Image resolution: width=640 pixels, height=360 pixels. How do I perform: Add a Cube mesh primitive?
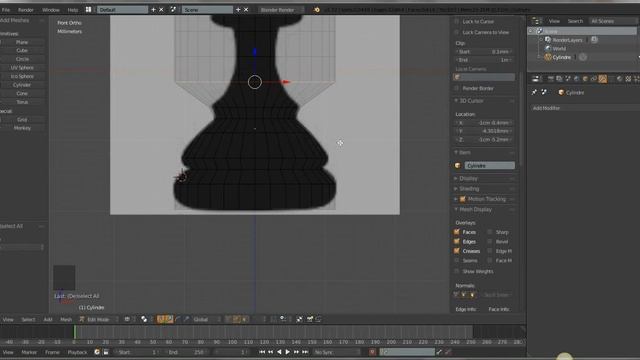(22, 51)
